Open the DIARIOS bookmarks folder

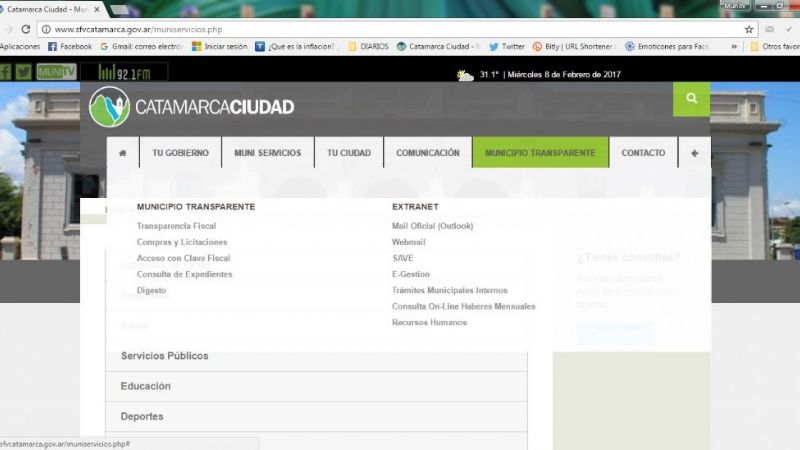tap(368, 46)
